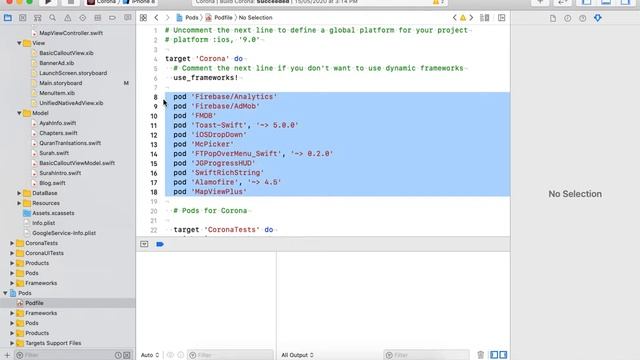Add editor on right
The width and height of the screenshot is (640, 360).
[x=502, y=18]
